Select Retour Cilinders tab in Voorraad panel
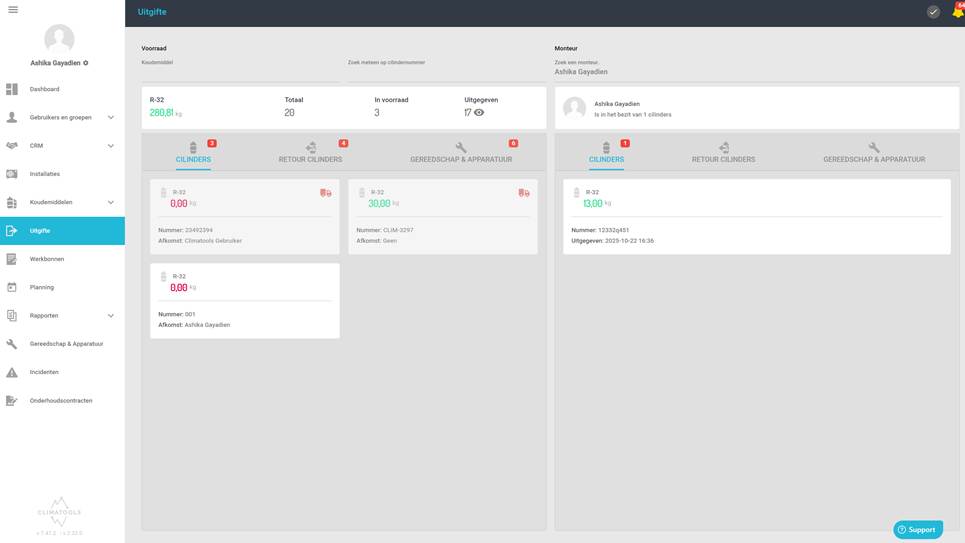Image resolution: width=965 pixels, height=543 pixels. click(x=310, y=153)
